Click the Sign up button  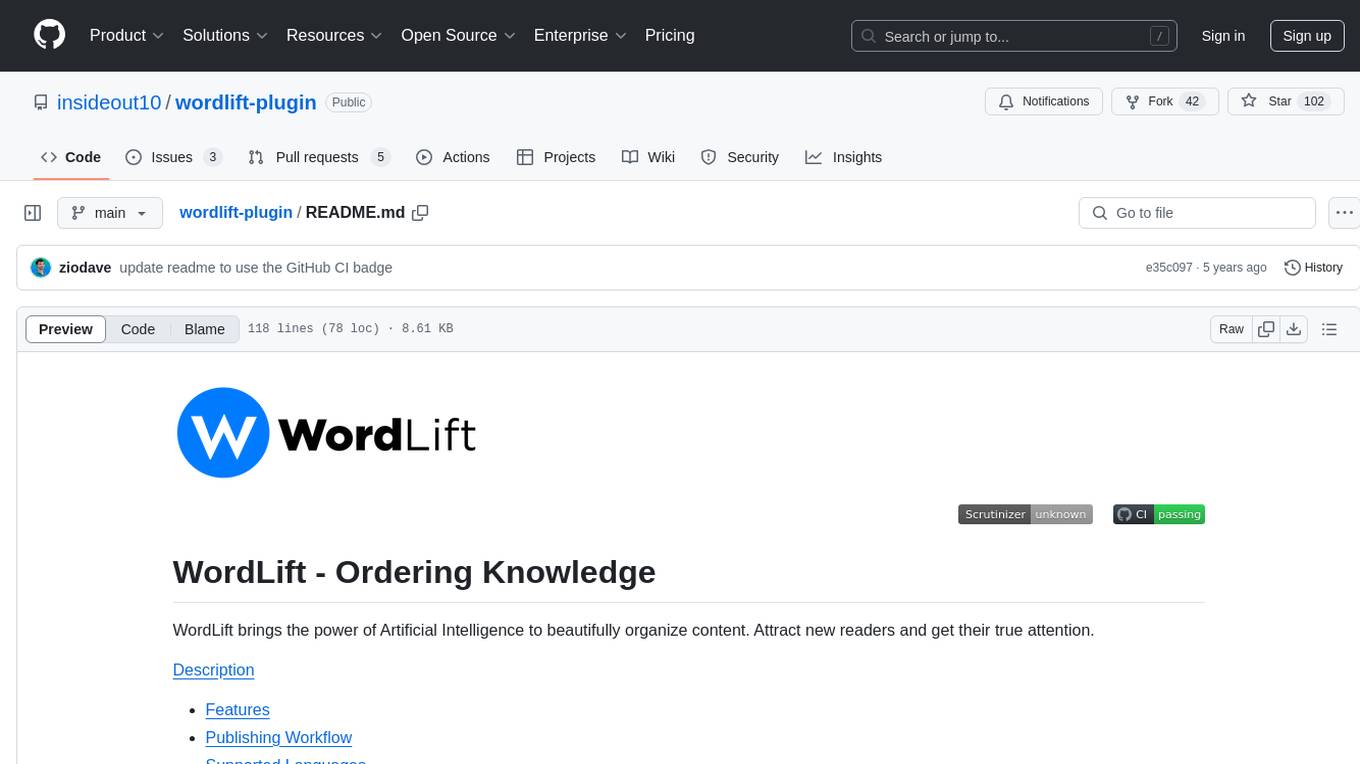point(1307,36)
